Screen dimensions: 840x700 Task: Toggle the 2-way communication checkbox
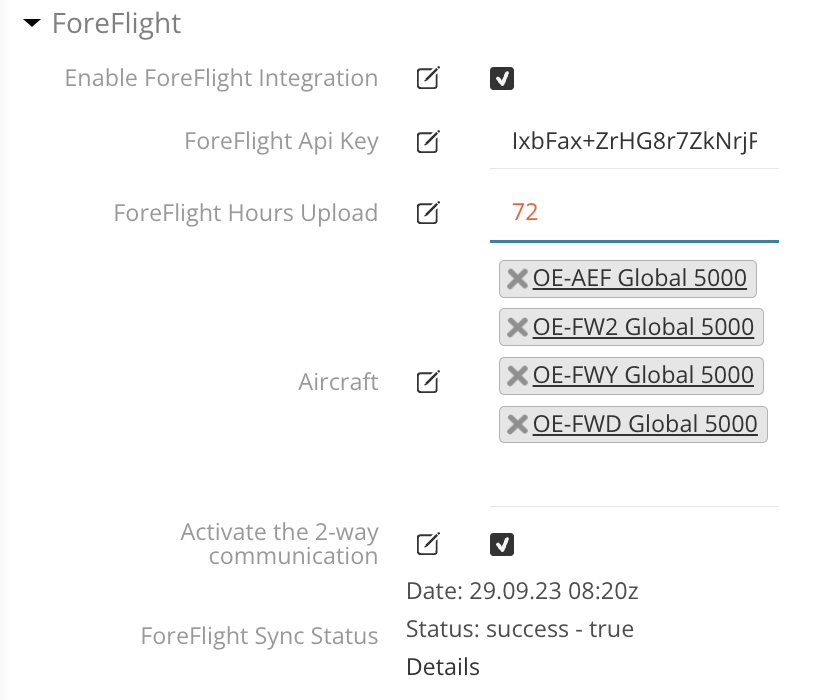502,544
